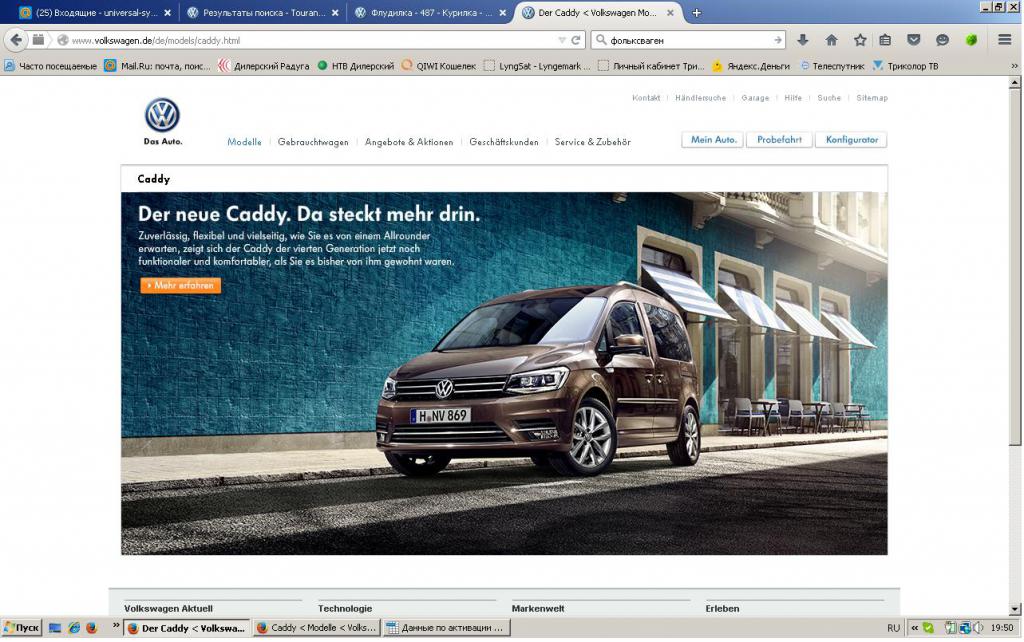Image resolution: width=1024 pixels, height=642 pixels.
Task: Switch to the Входящие mail tab
Action: click(x=95, y=12)
